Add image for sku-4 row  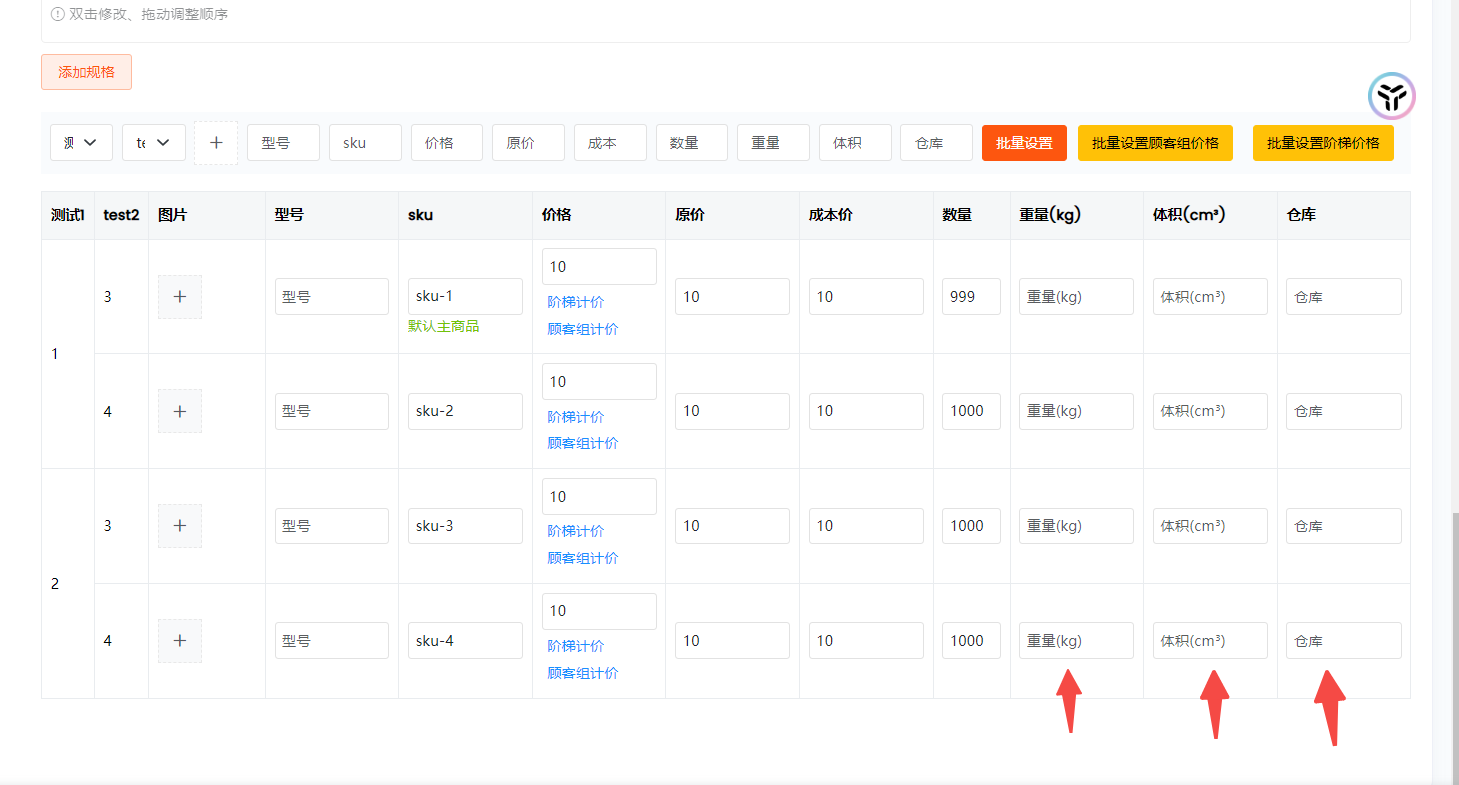point(180,641)
